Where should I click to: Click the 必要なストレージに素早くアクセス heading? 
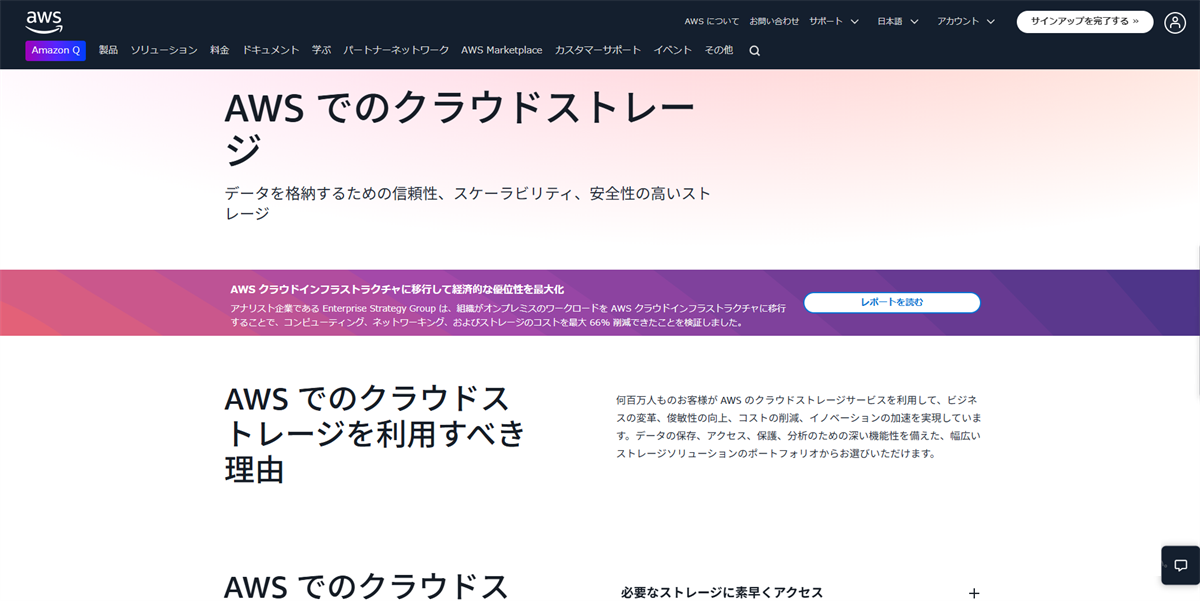coord(722,593)
